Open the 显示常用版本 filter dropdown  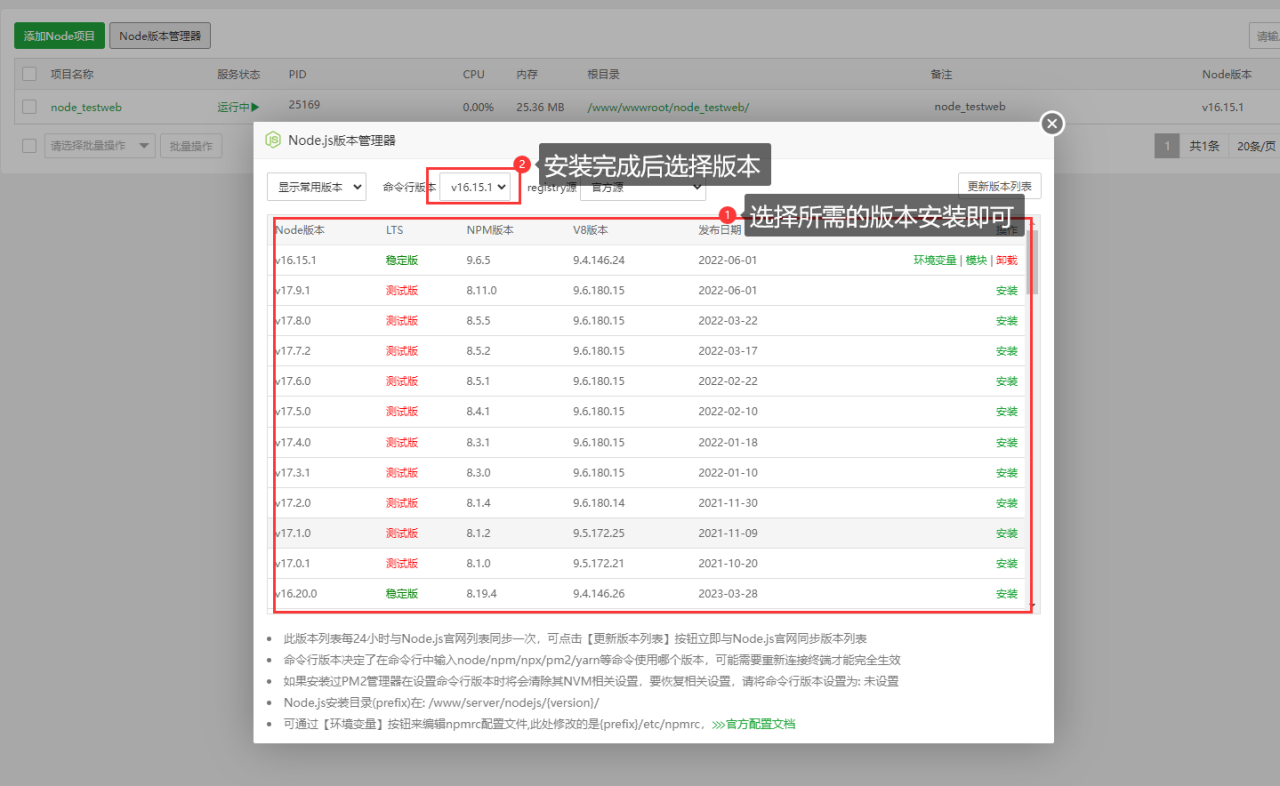[x=316, y=186]
